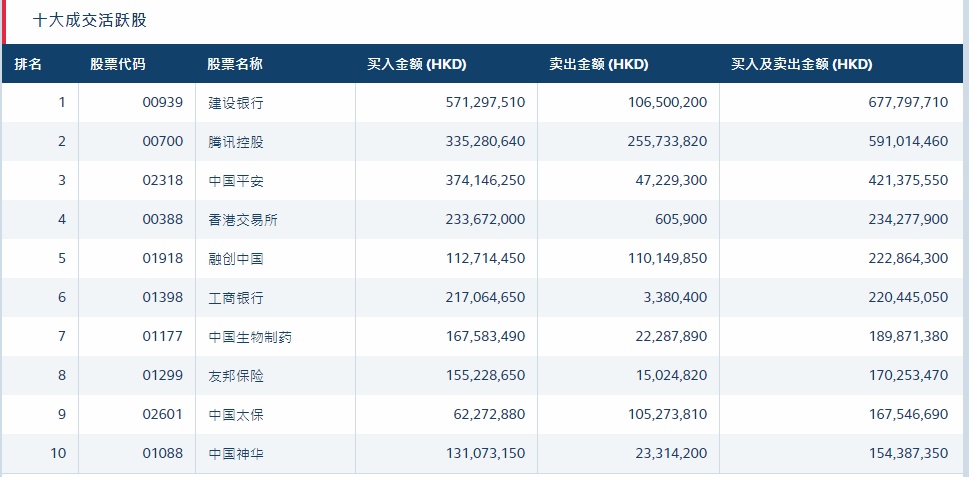The height and width of the screenshot is (477, 969).
Task: Click total amount 154,387,350
Action: [x=908, y=453]
